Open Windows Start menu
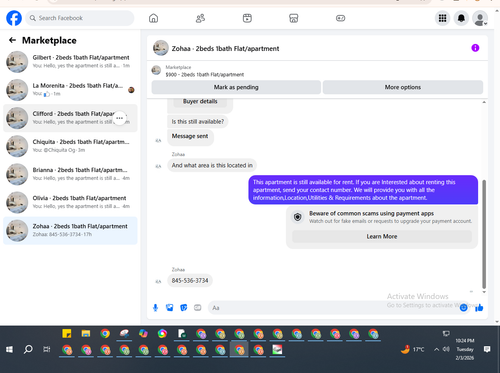This screenshot has height=373, width=500. (x=9, y=349)
